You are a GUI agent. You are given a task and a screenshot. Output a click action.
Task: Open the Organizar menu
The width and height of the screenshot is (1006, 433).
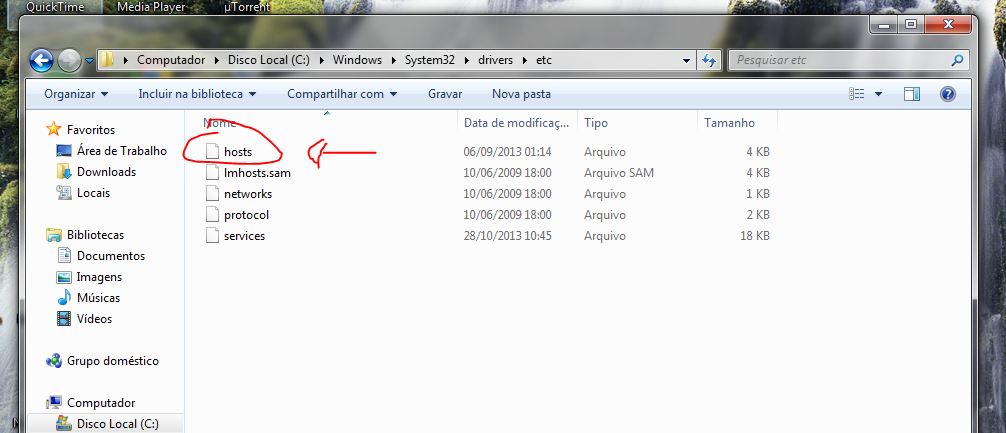(x=76, y=94)
